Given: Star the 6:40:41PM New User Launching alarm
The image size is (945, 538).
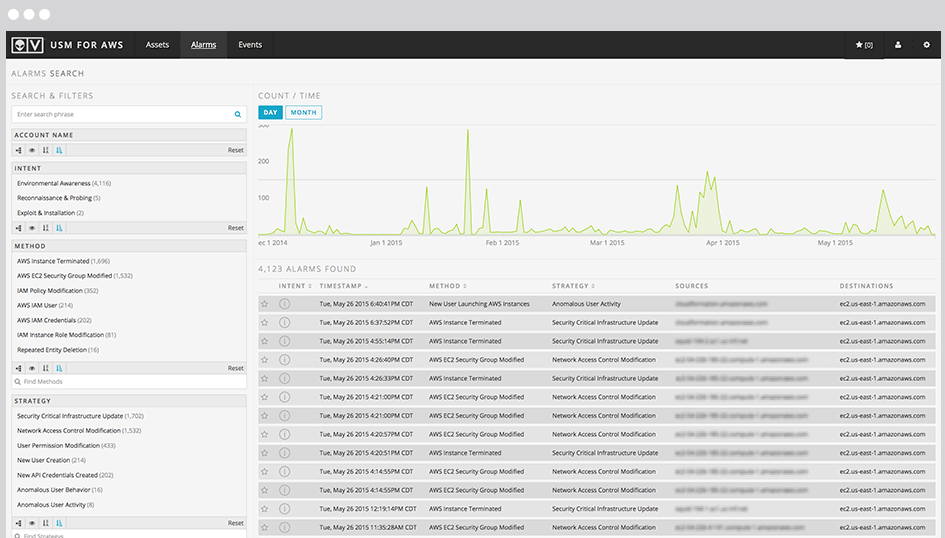Looking at the screenshot, I should click(265, 304).
